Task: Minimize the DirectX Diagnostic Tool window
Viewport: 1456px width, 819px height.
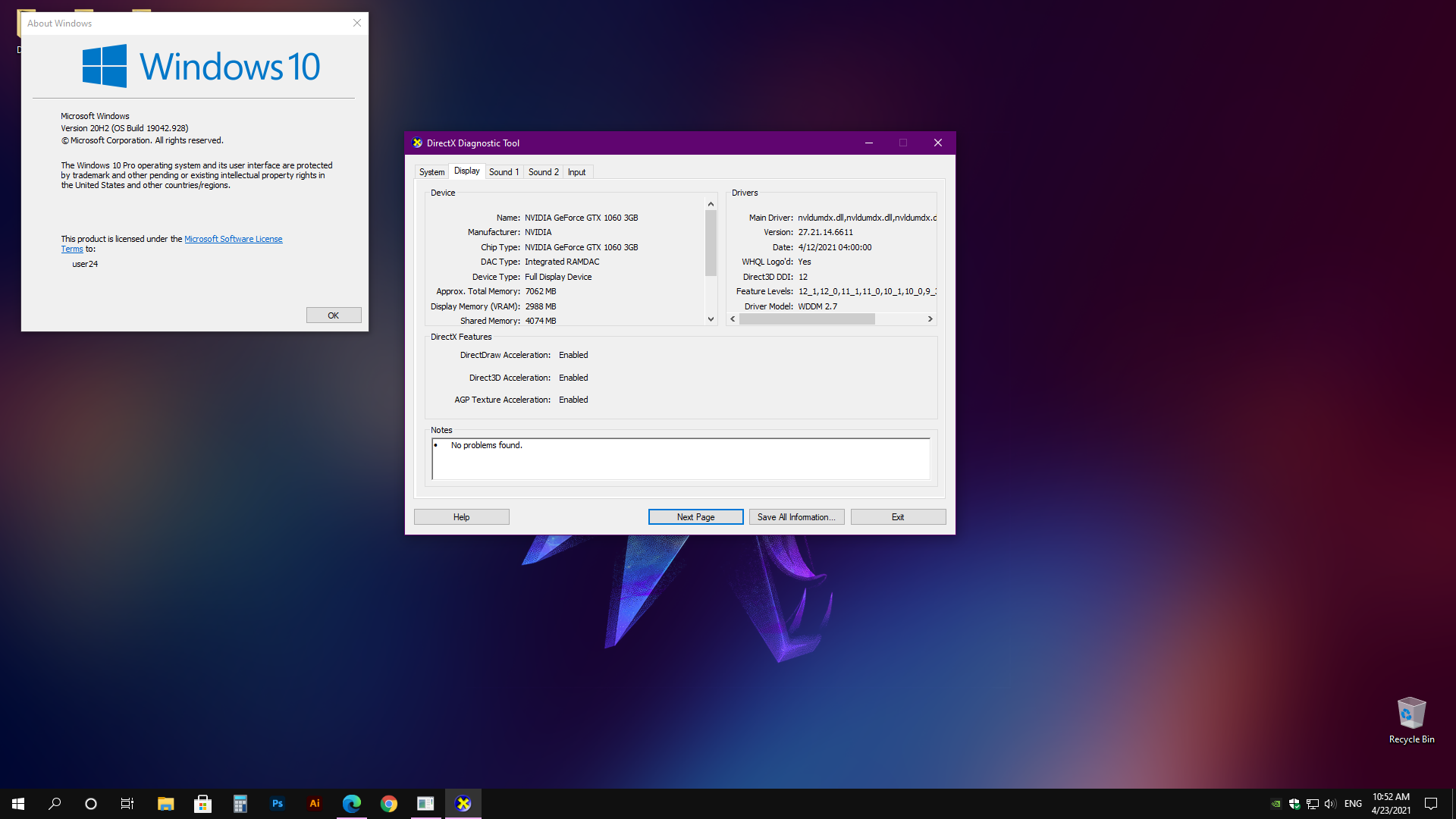Action: (x=869, y=143)
